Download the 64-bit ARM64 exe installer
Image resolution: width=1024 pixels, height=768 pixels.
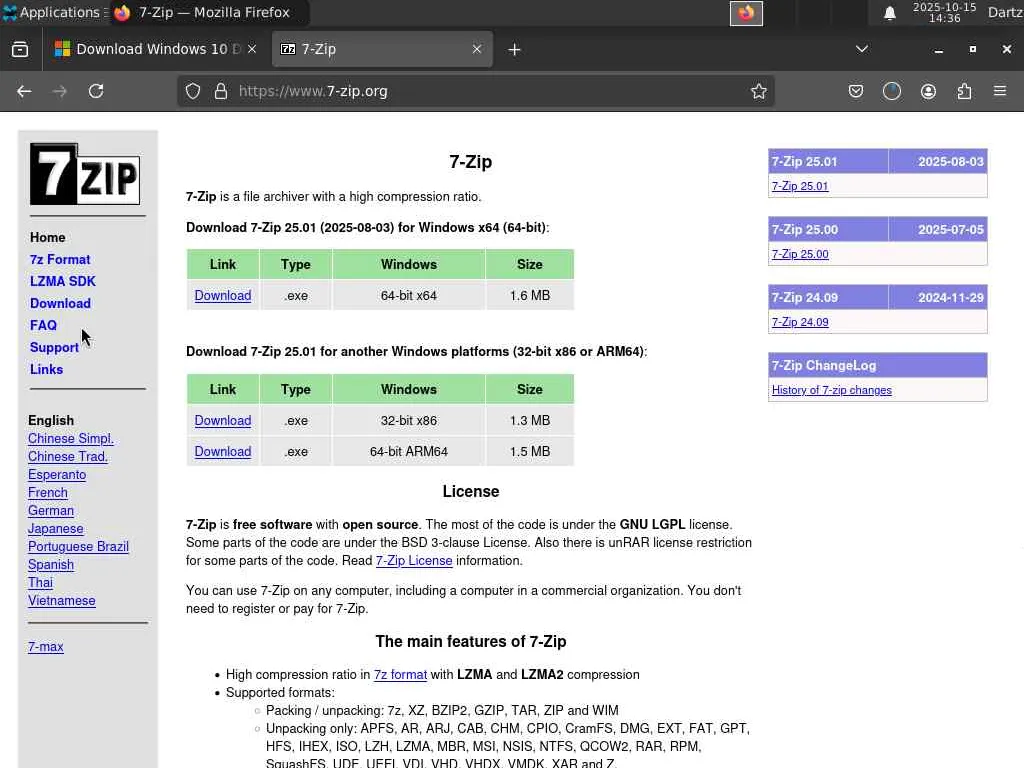coord(223,451)
